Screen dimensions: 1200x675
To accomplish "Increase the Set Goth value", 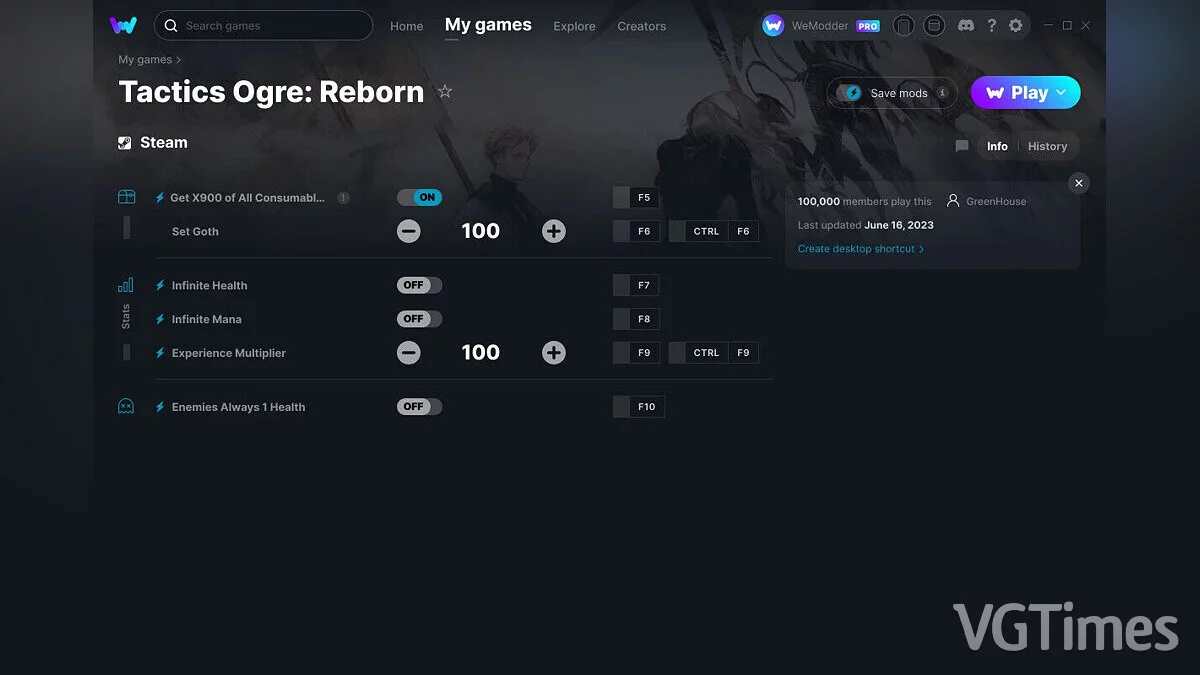I will pyautogui.click(x=554, y=232).
